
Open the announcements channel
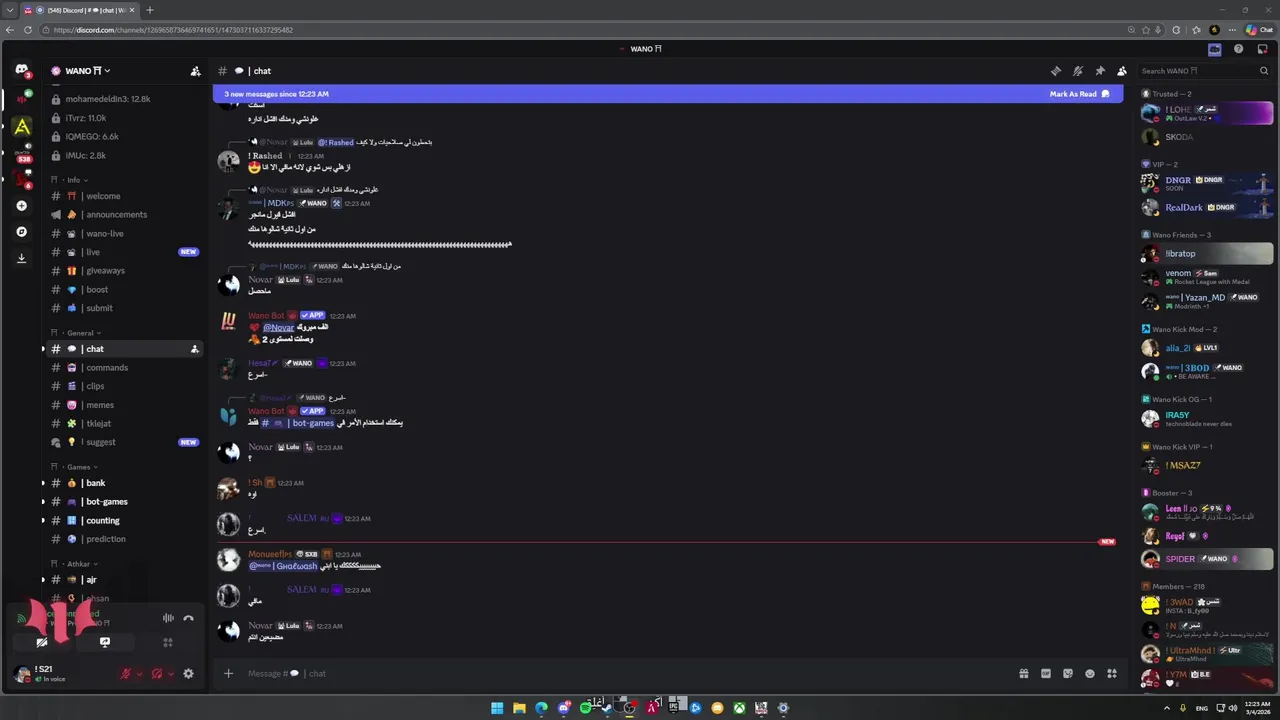[x=123, y=215]
